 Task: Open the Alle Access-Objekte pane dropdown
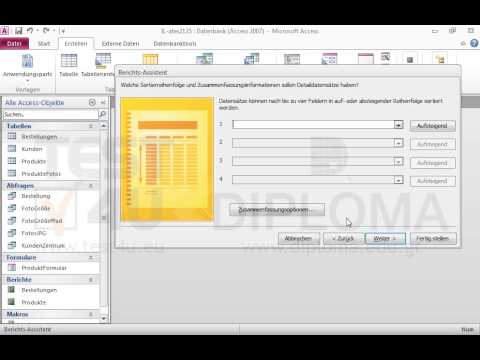coord(92,103)
